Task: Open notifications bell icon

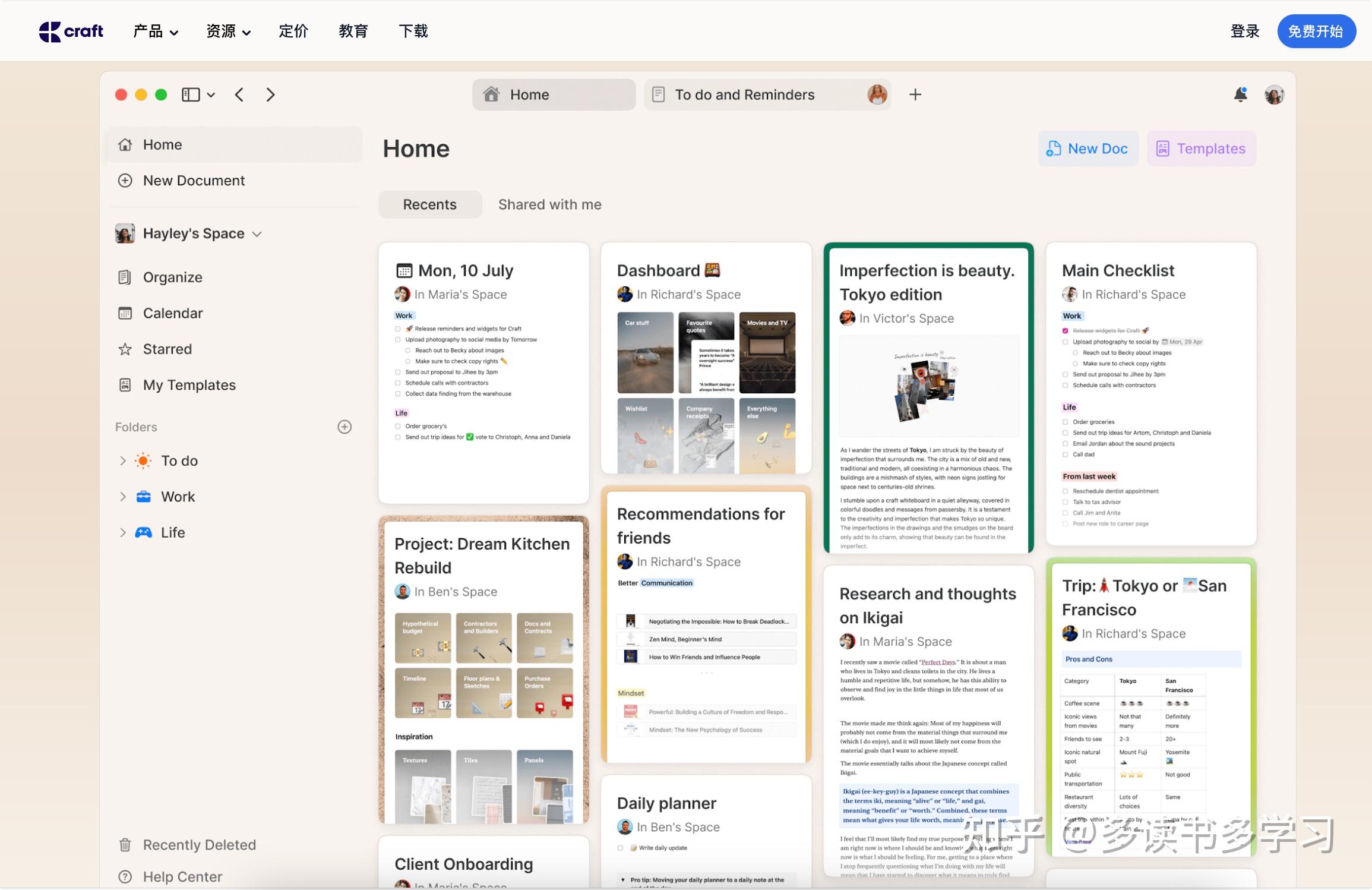Action: [1240, 94]
